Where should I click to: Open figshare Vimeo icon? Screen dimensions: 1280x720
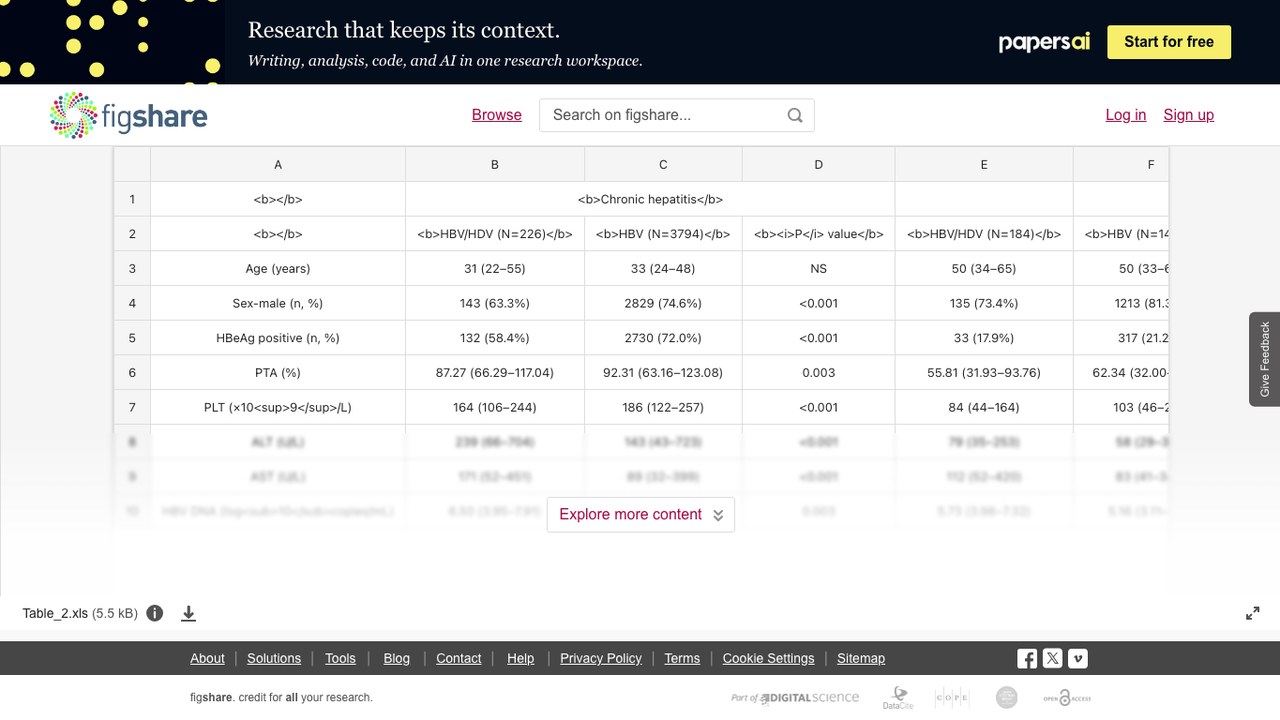pyautogui.click(x=1077, y=658)
